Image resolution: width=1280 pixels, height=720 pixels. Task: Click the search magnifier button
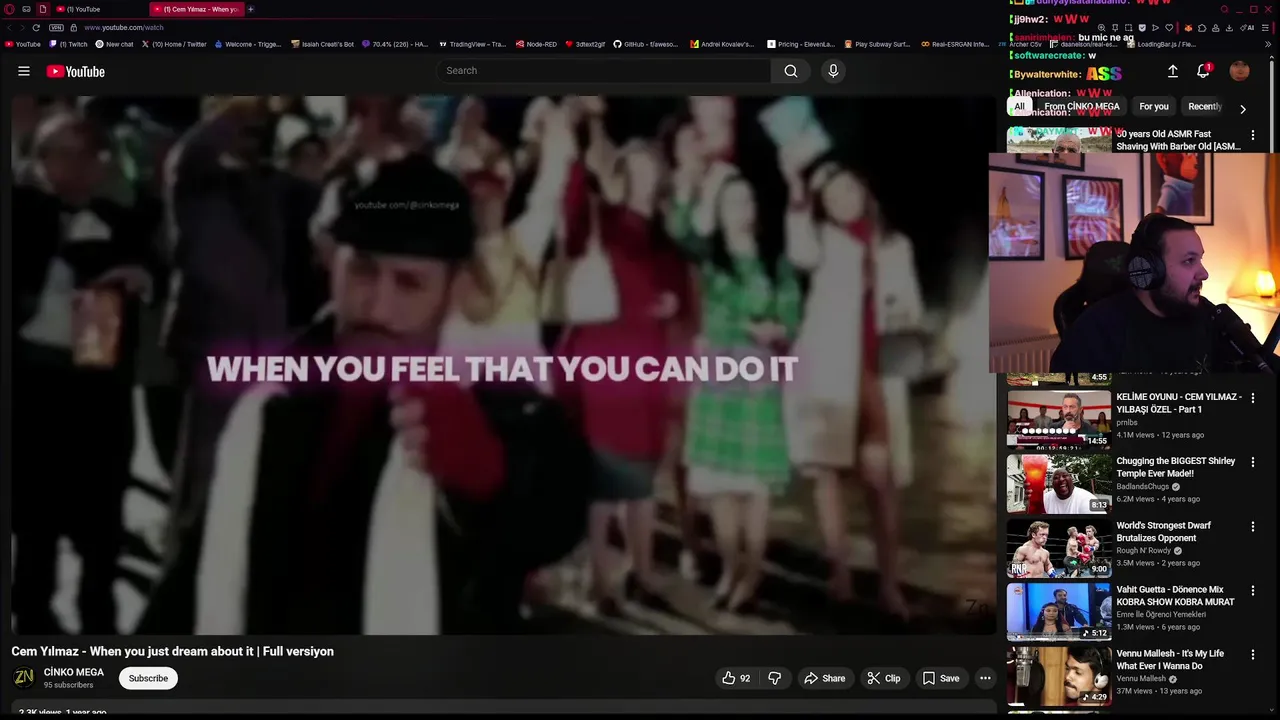[791, 71]
